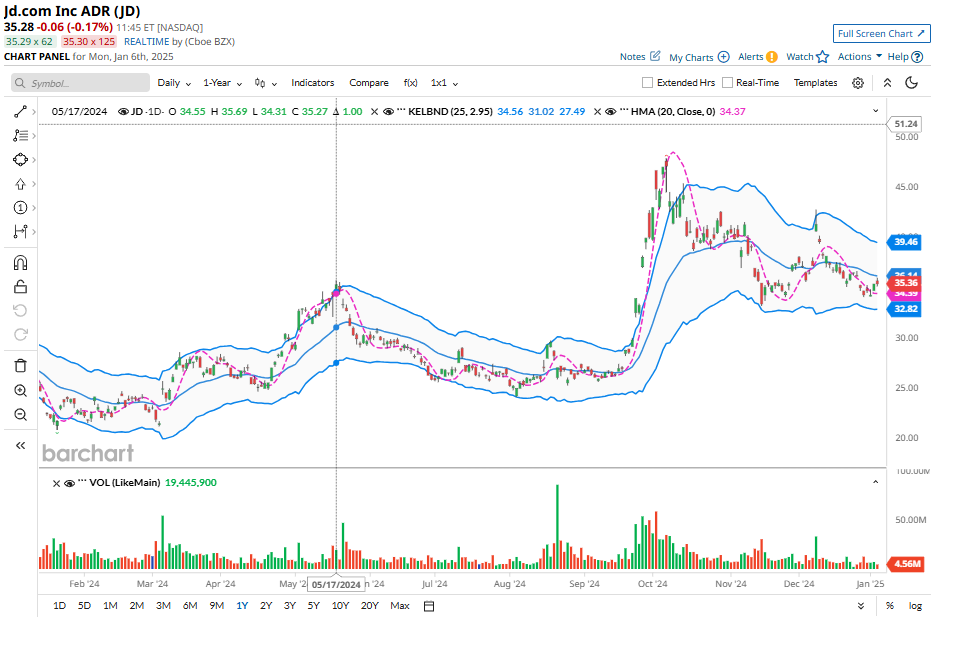Click the Full Screen Chart button
Image resolution: width=957 pixels, height=657 pixels.
[881, 34]
